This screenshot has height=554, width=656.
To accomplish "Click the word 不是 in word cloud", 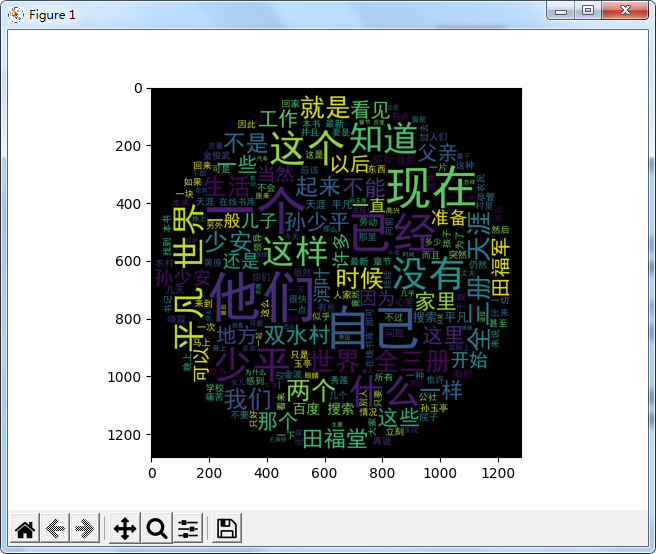I will coord(245,143).
